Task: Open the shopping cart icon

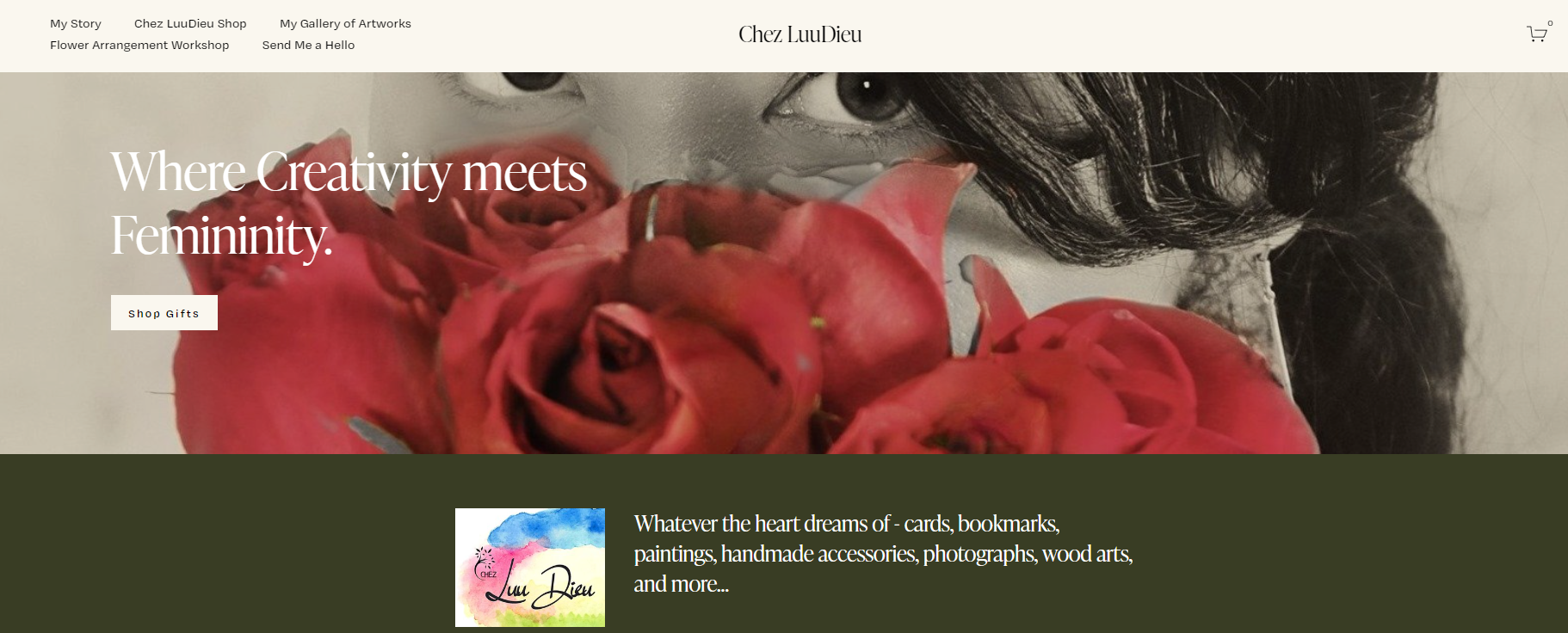Action: pos(1536,34)
